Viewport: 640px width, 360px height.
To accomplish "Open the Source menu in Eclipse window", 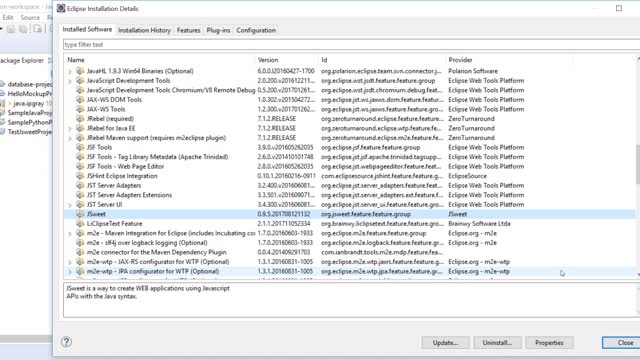I will point(30,18).
